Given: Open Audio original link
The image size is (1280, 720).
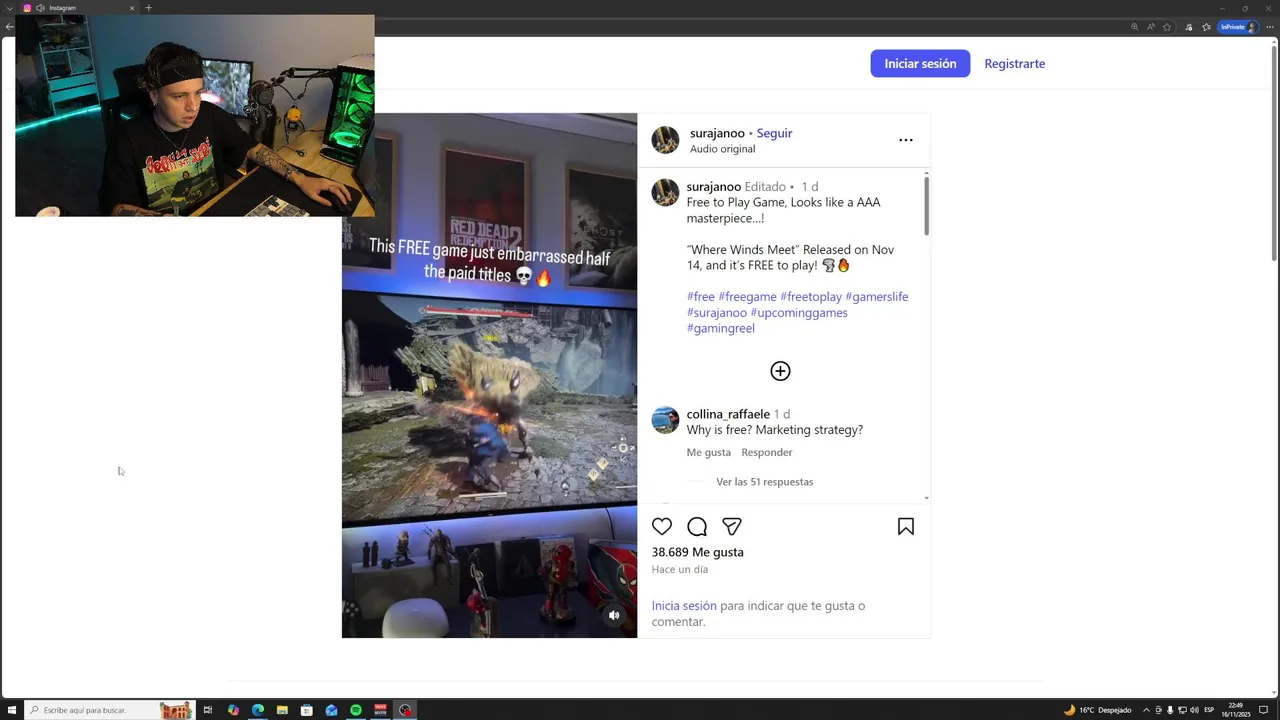Looking at the screenshot, I should pos(722,149).
